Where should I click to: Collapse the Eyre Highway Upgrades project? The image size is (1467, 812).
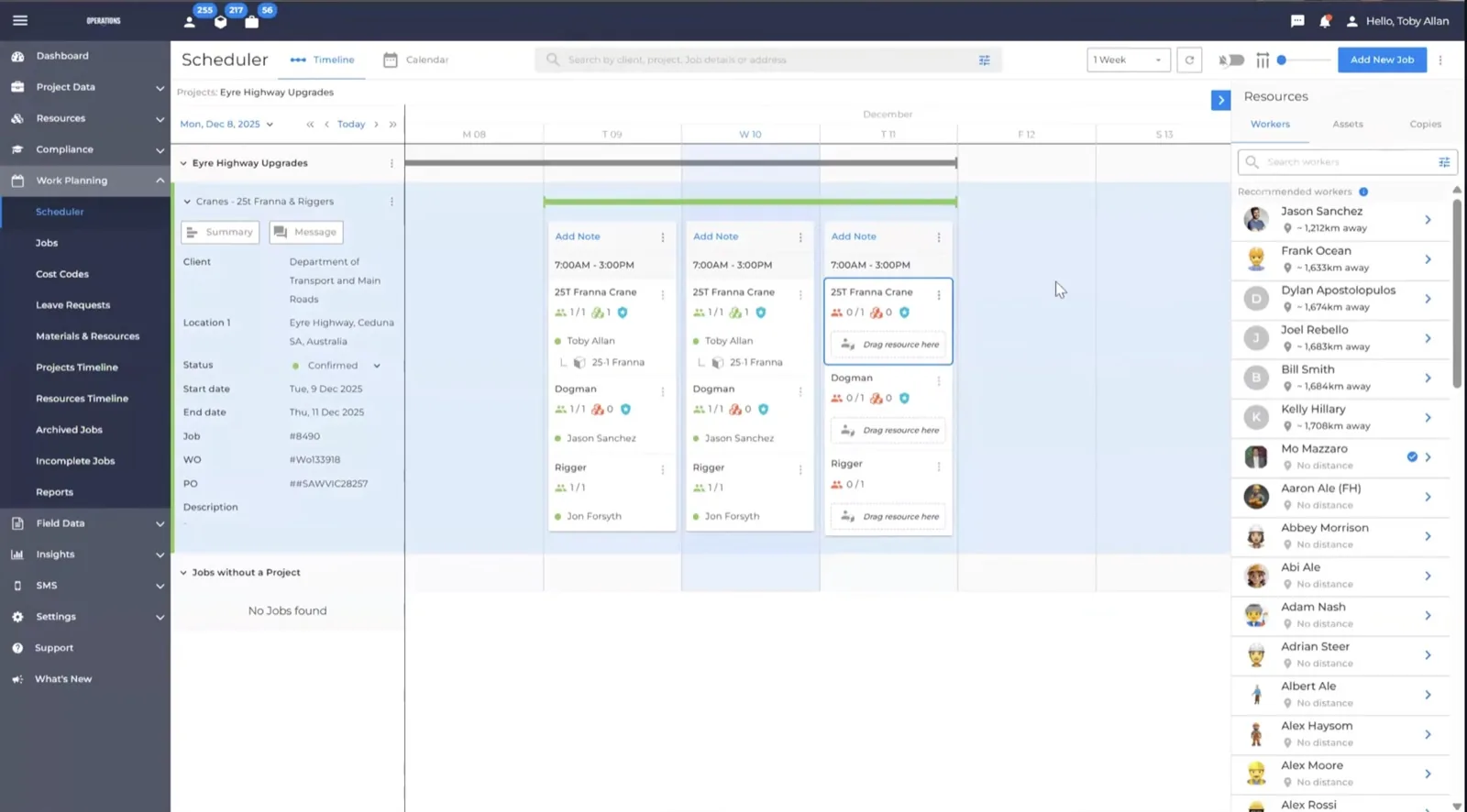pyautogui.click(x=183, y=163)
